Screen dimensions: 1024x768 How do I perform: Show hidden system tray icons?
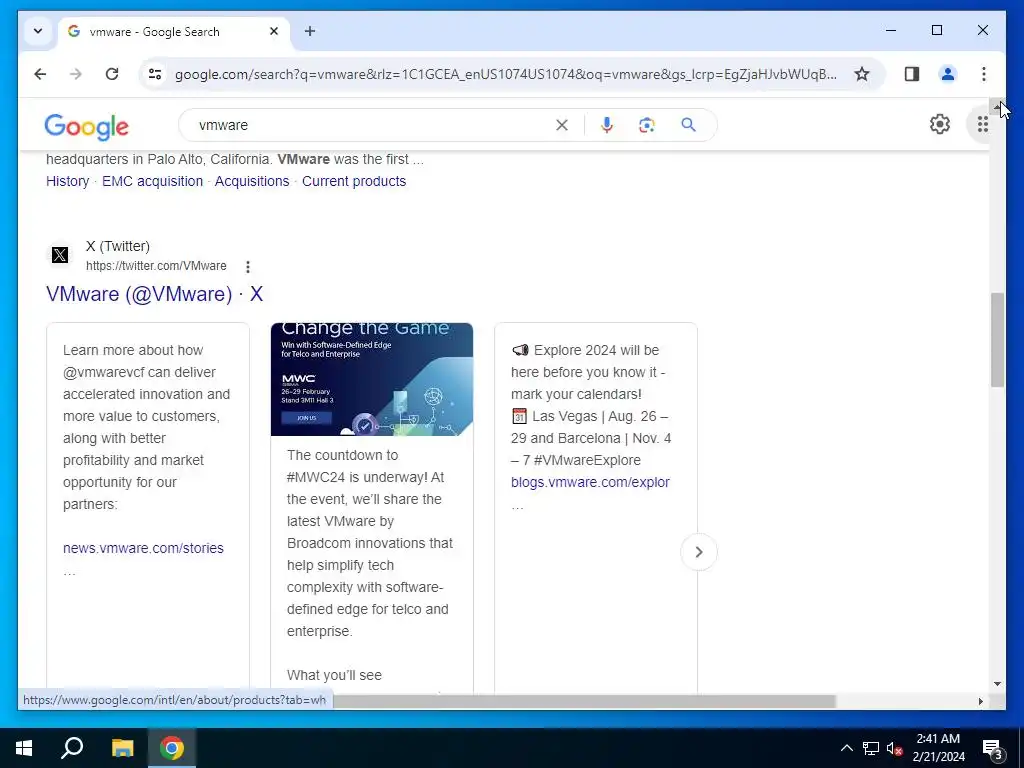point(846,748)
